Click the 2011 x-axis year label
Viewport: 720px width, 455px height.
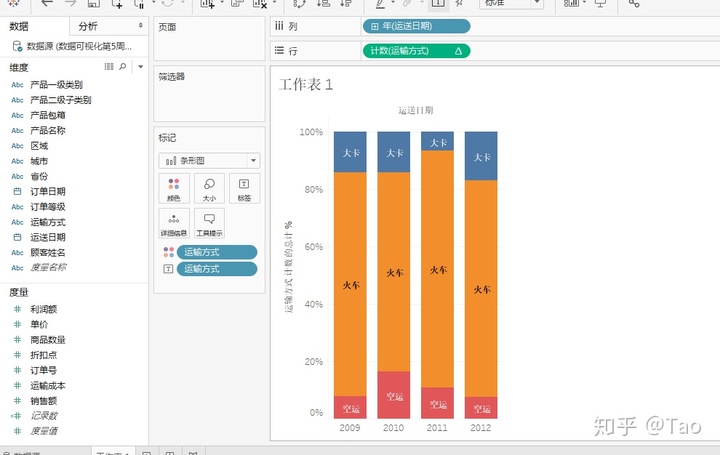pyautogui.click(x=437, y=428)
